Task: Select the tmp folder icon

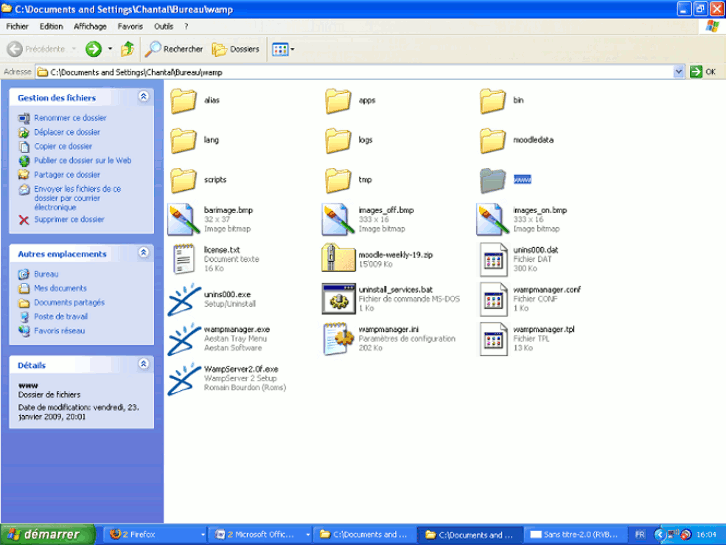Action: click(338, 180)
